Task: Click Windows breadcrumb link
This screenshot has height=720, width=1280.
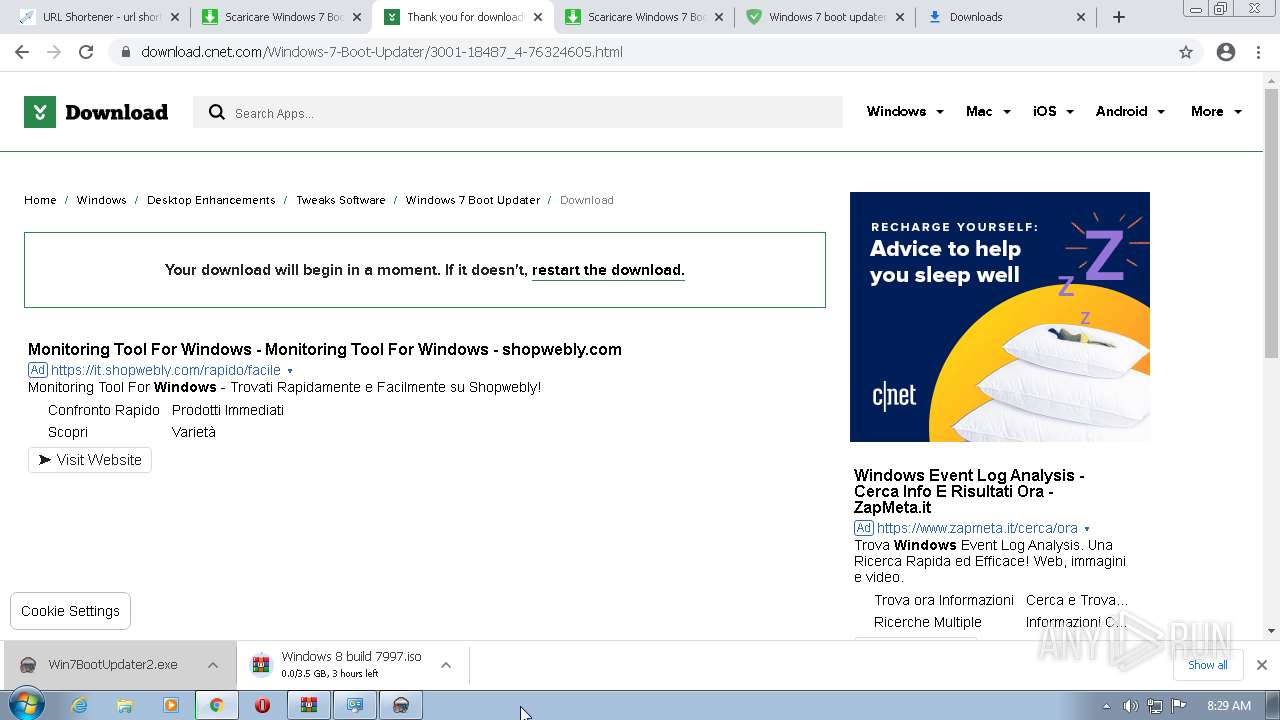Action: 102,200
